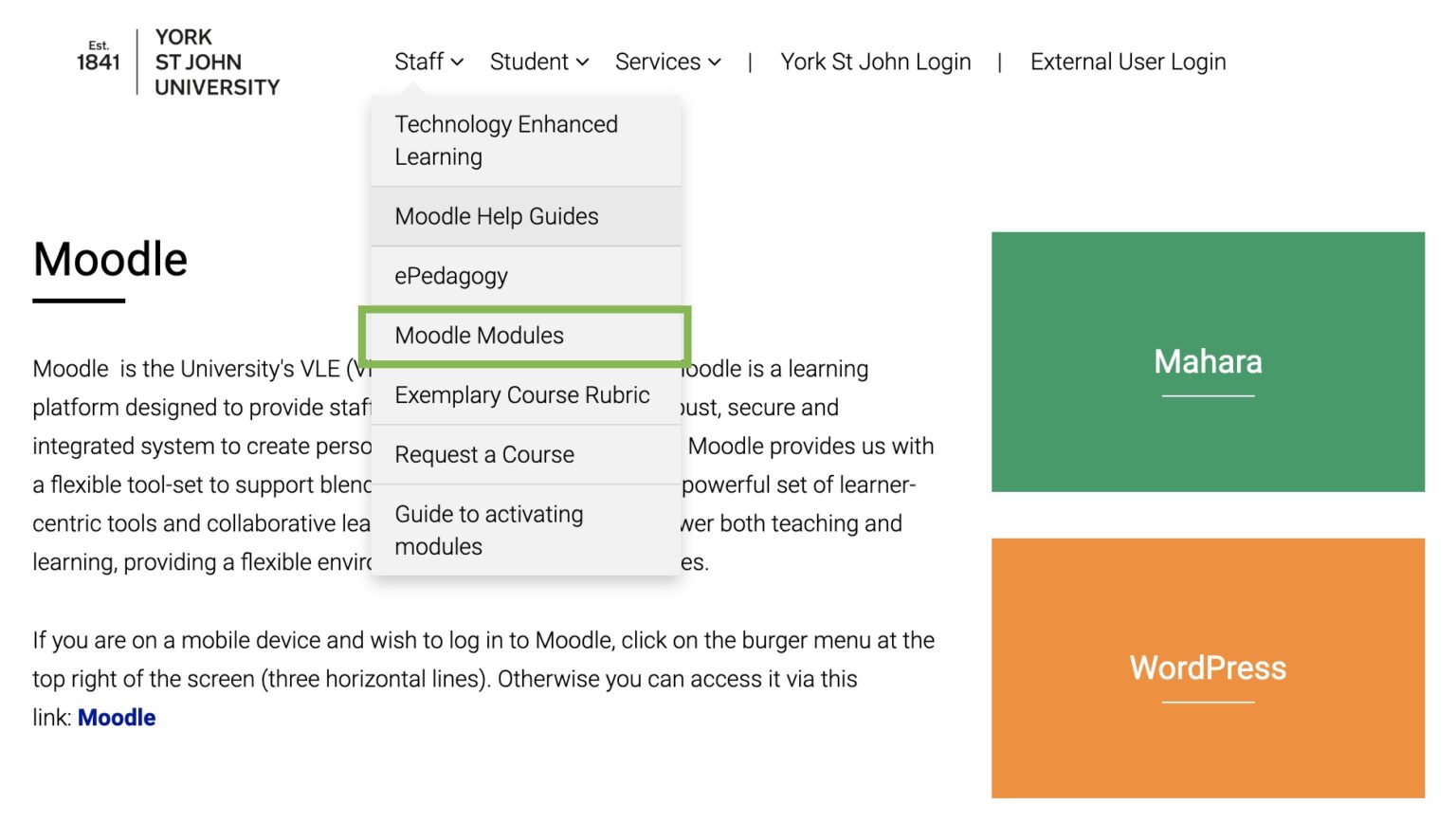1456x823 pixels.
Task: Click York St John Login
Action: tap(875, 61)
